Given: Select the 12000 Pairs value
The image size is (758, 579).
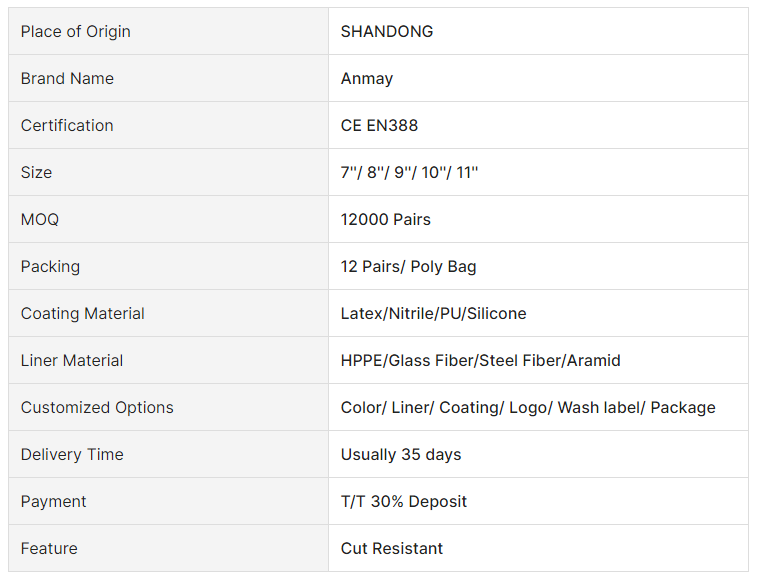Looking at the screenshot, I should coord(386,219).
